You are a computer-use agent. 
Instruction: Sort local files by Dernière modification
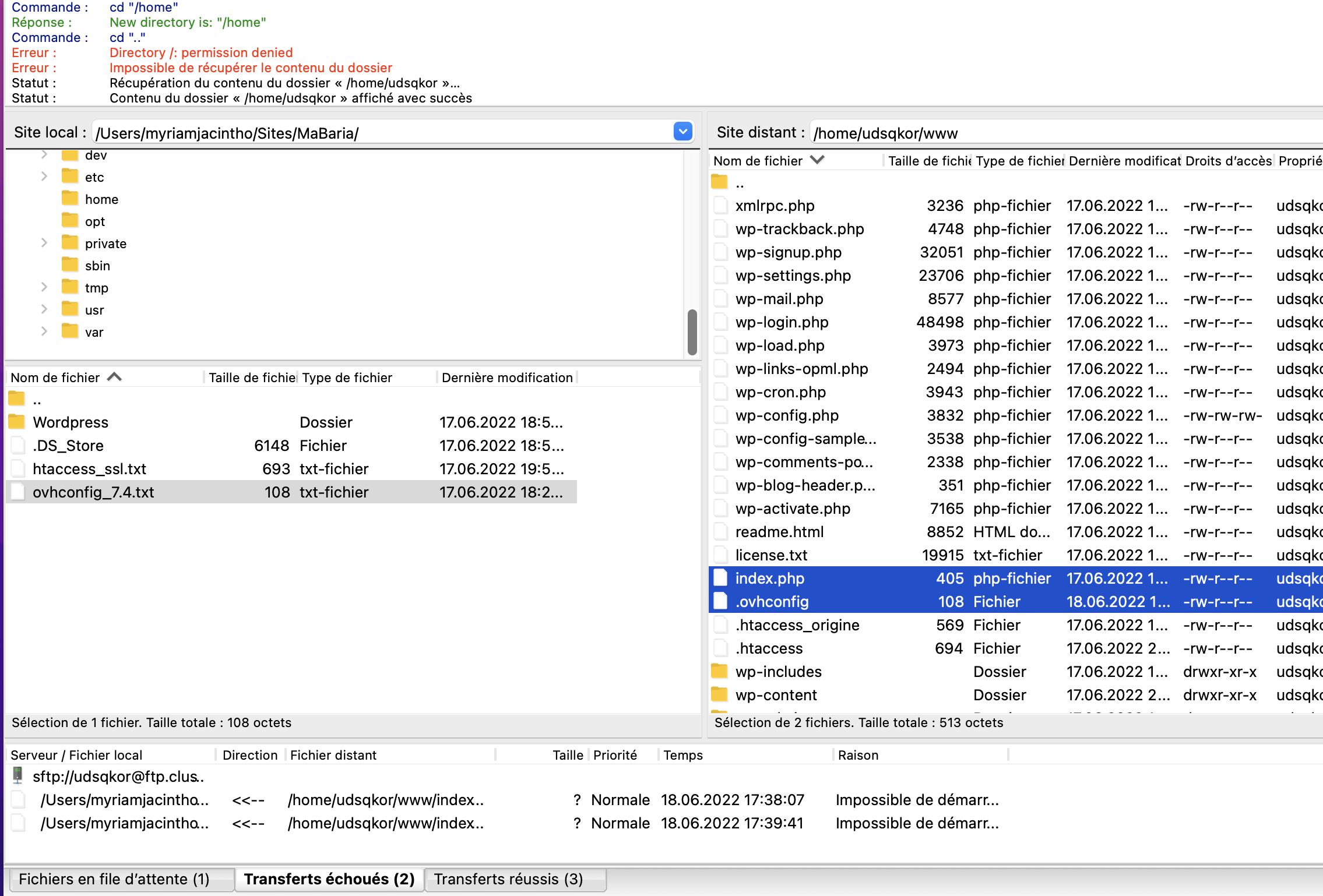tap(506, 378)
